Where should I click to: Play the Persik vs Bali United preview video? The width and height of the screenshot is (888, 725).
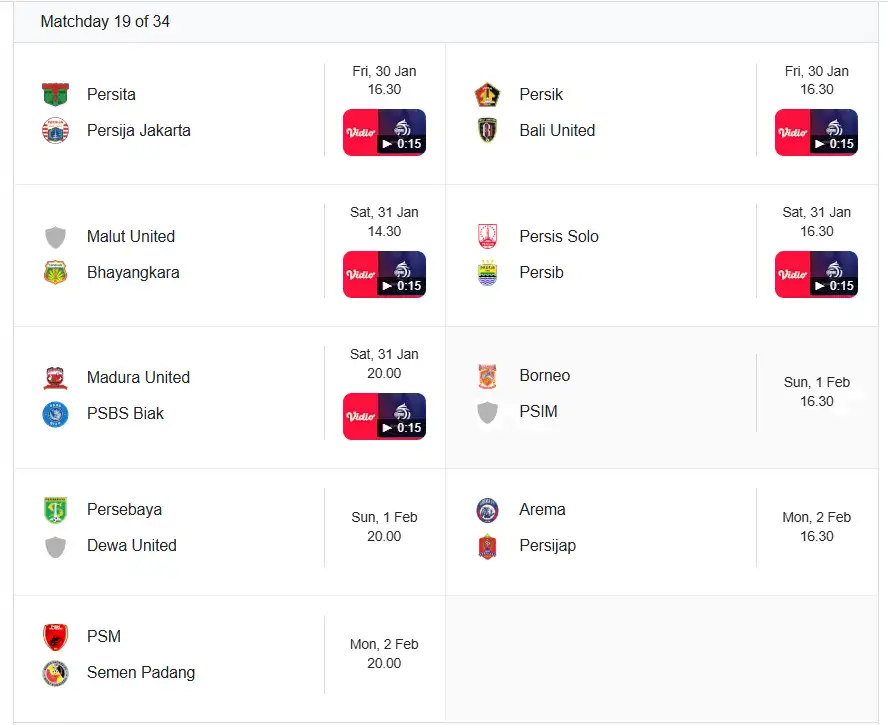(816, 132)
